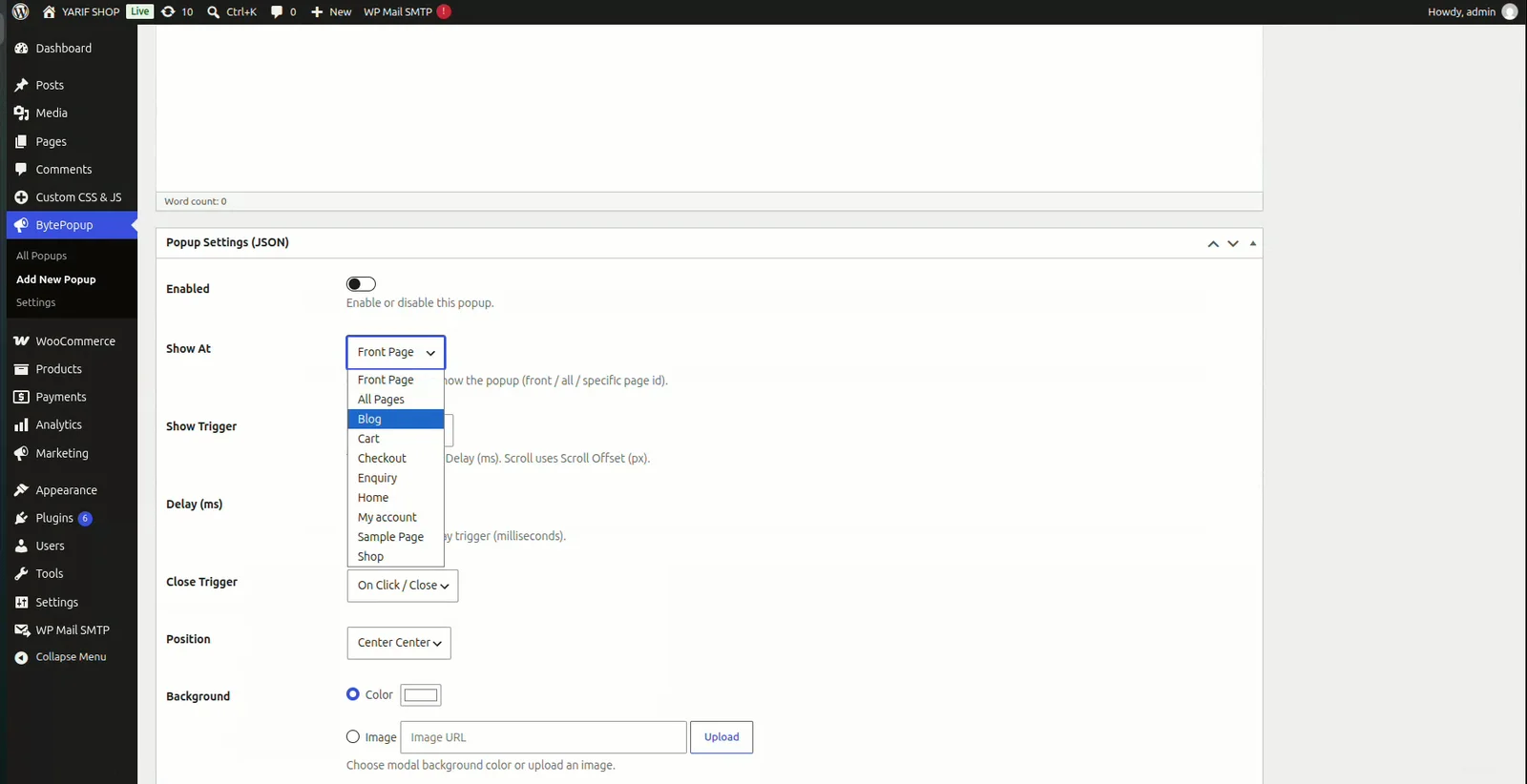Click the plus New icon in admin bar
Image resolution: width=1527 pixels, height=784 pixels.
tap(317, 11)
